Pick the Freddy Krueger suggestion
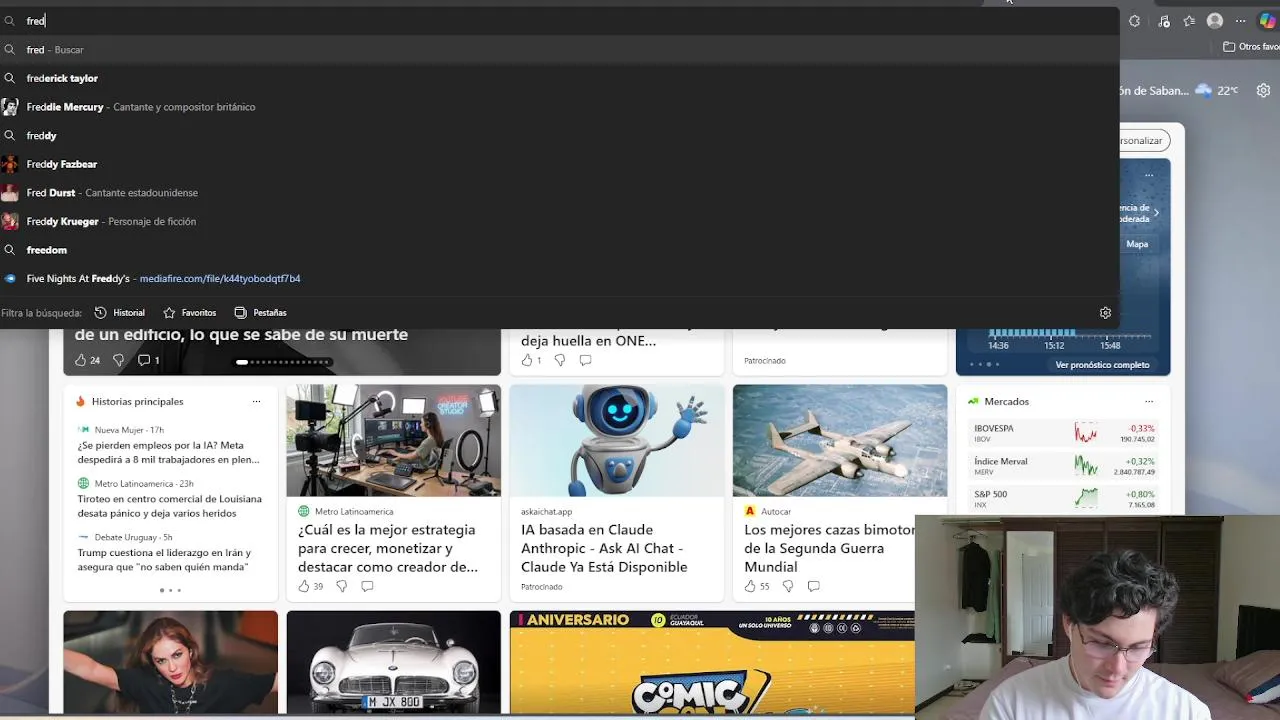This screenshot has height=720, width=1280. point(560,221)
